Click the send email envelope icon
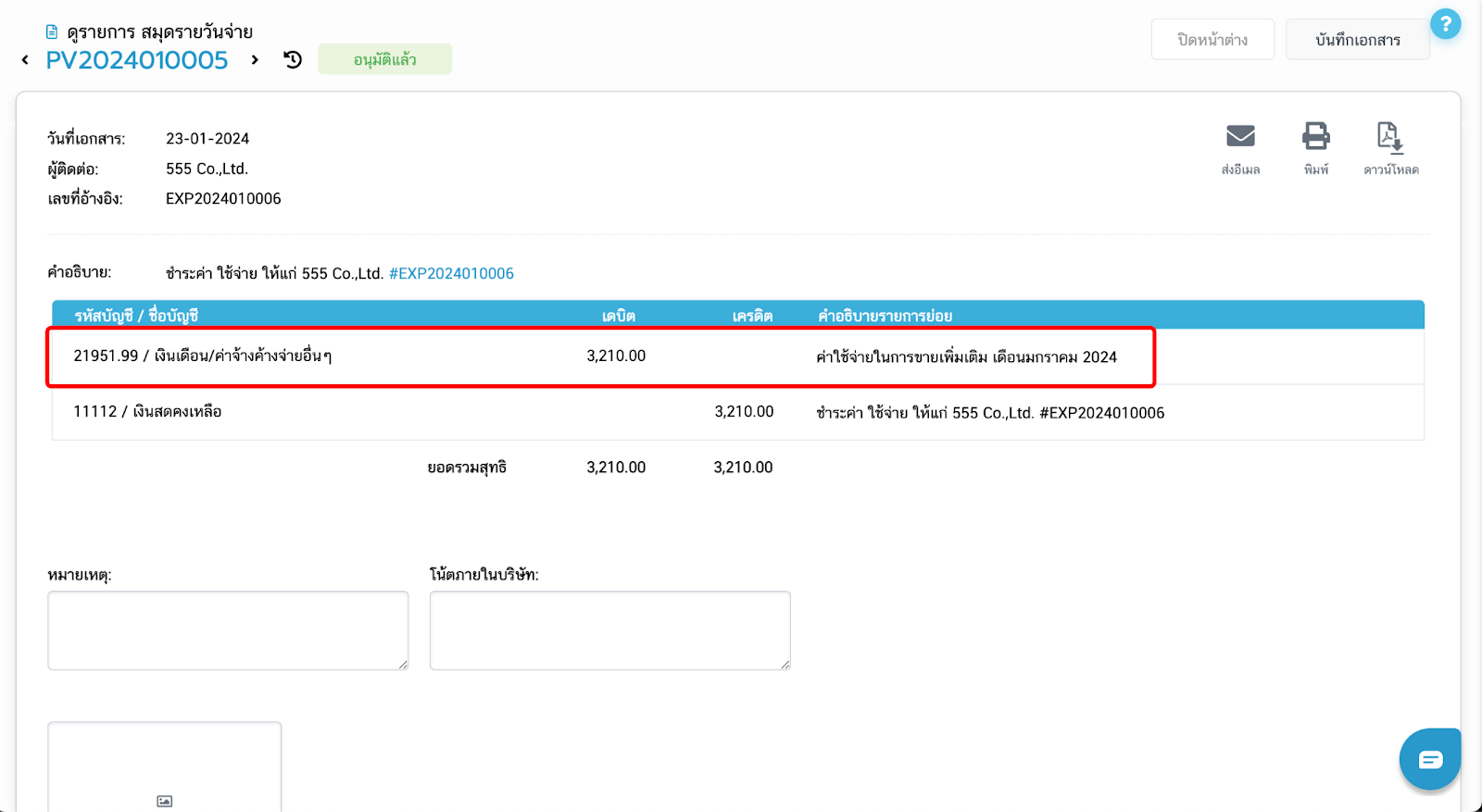This screenshot has width=1482, height=812. coord(1240,137)
